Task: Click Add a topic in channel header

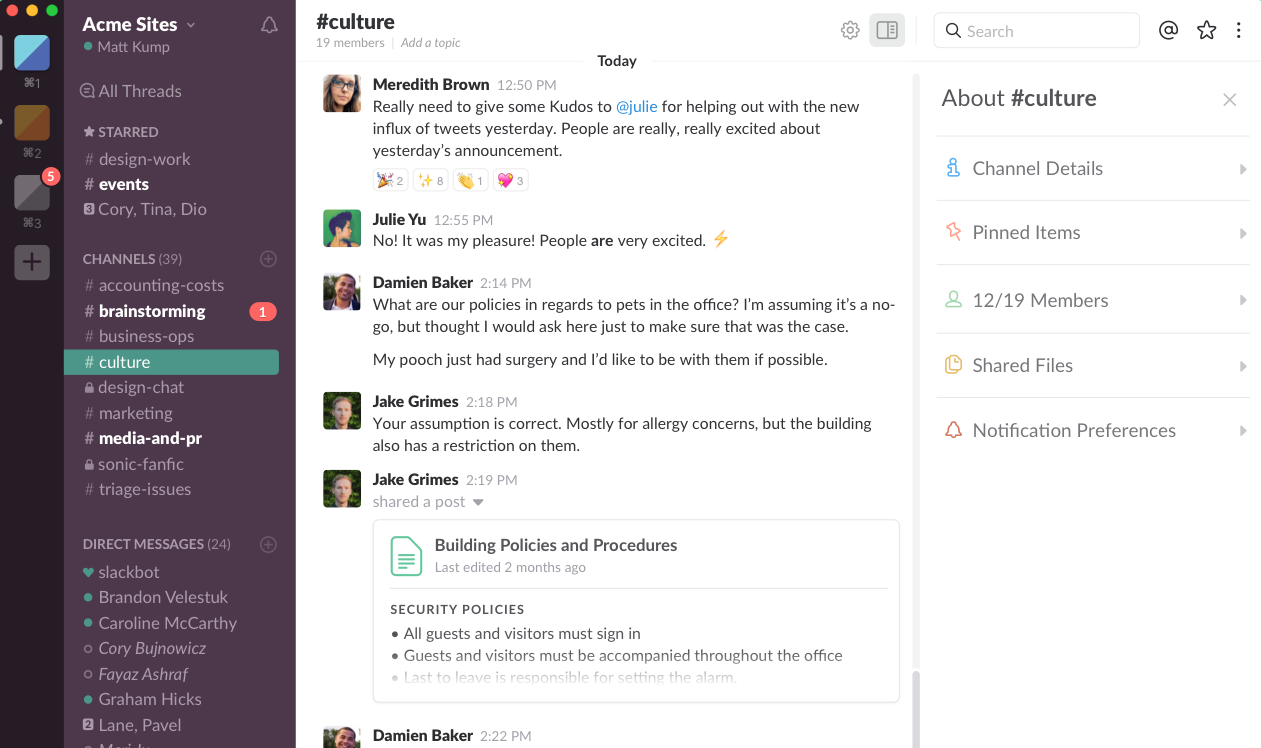Action: [431, 43]
